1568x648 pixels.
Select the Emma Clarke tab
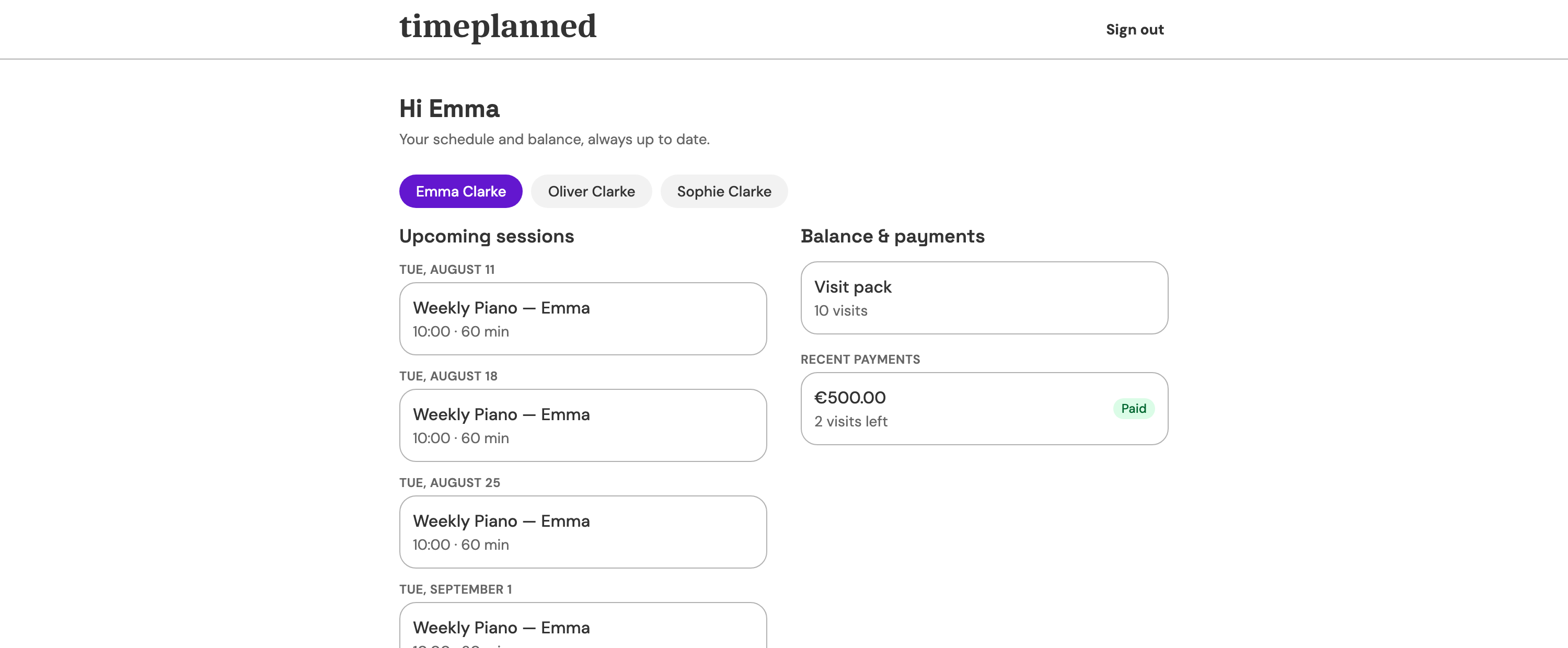pos(461,191)
